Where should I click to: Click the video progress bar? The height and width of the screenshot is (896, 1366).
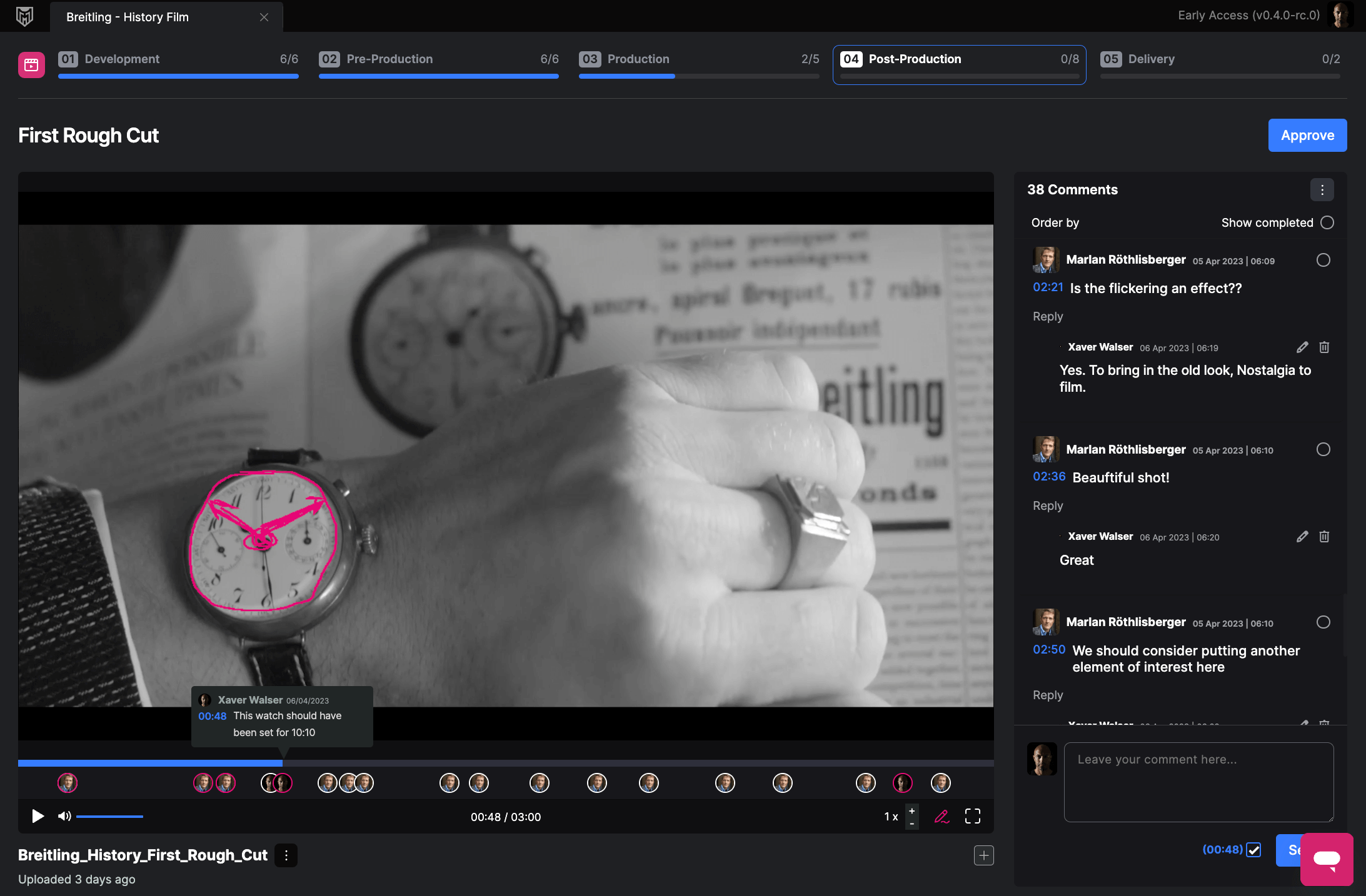[506, 763]
